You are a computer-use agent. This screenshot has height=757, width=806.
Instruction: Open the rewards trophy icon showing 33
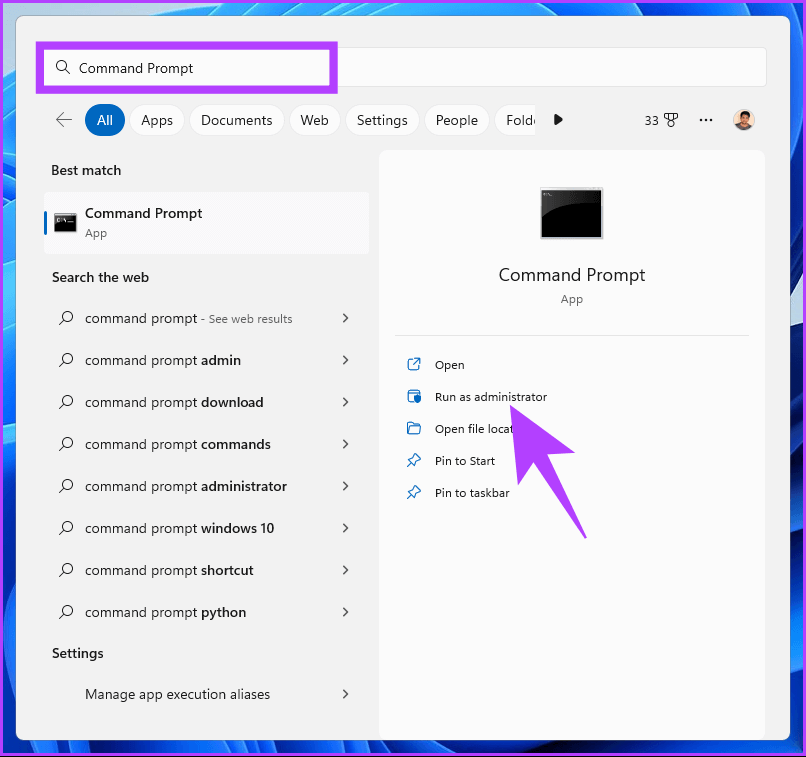tap(671, 120)
